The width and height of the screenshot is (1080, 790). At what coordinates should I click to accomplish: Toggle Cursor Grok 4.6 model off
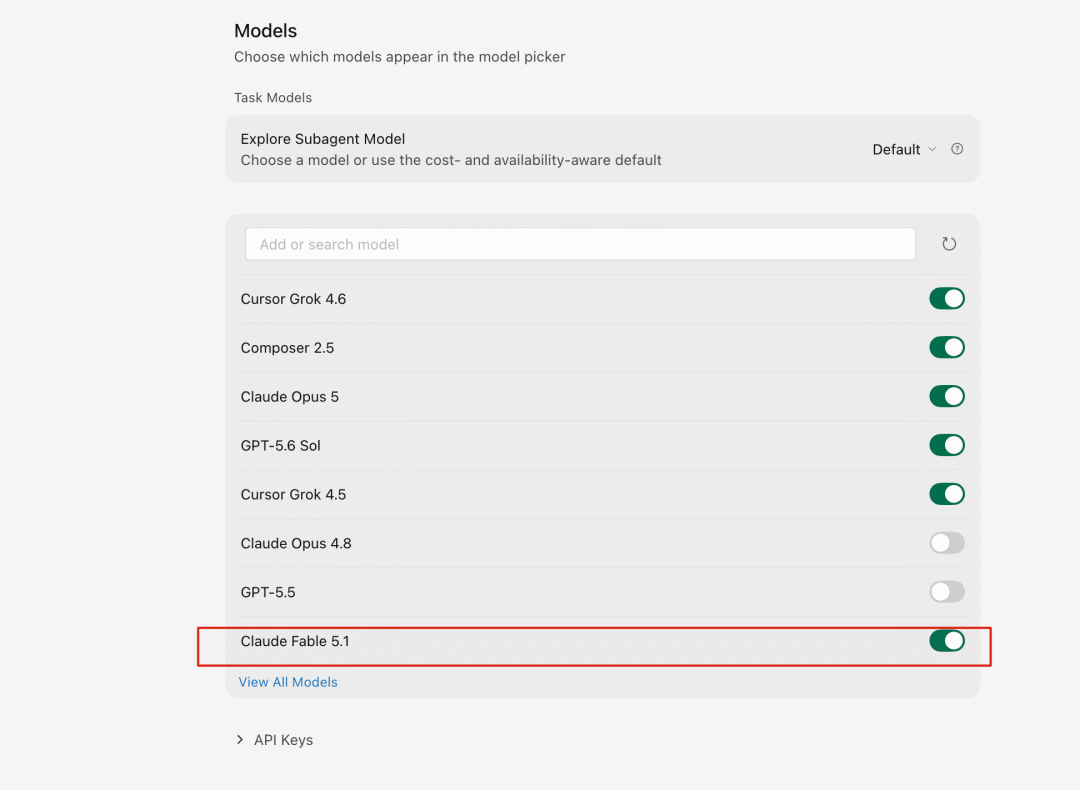pyautogui.click(x=946, y=299)
